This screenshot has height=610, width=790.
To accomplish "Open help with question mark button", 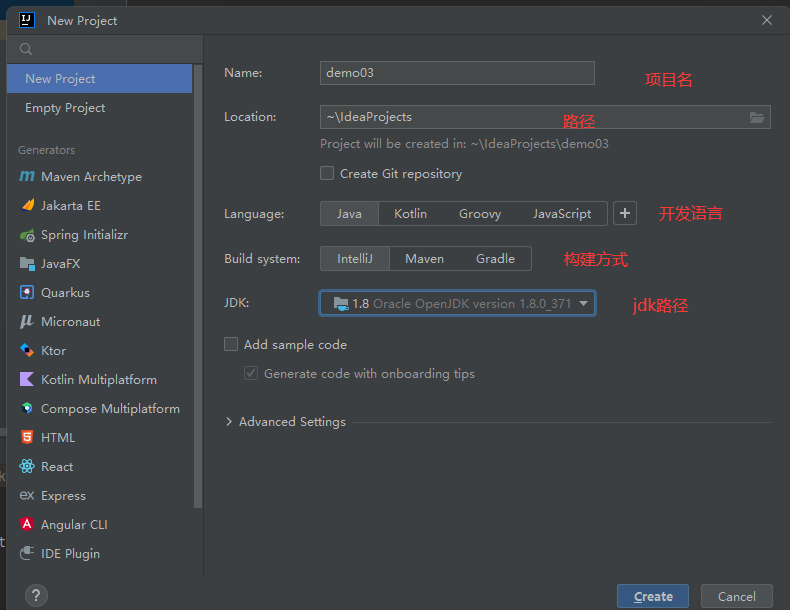I will [36, 596].
